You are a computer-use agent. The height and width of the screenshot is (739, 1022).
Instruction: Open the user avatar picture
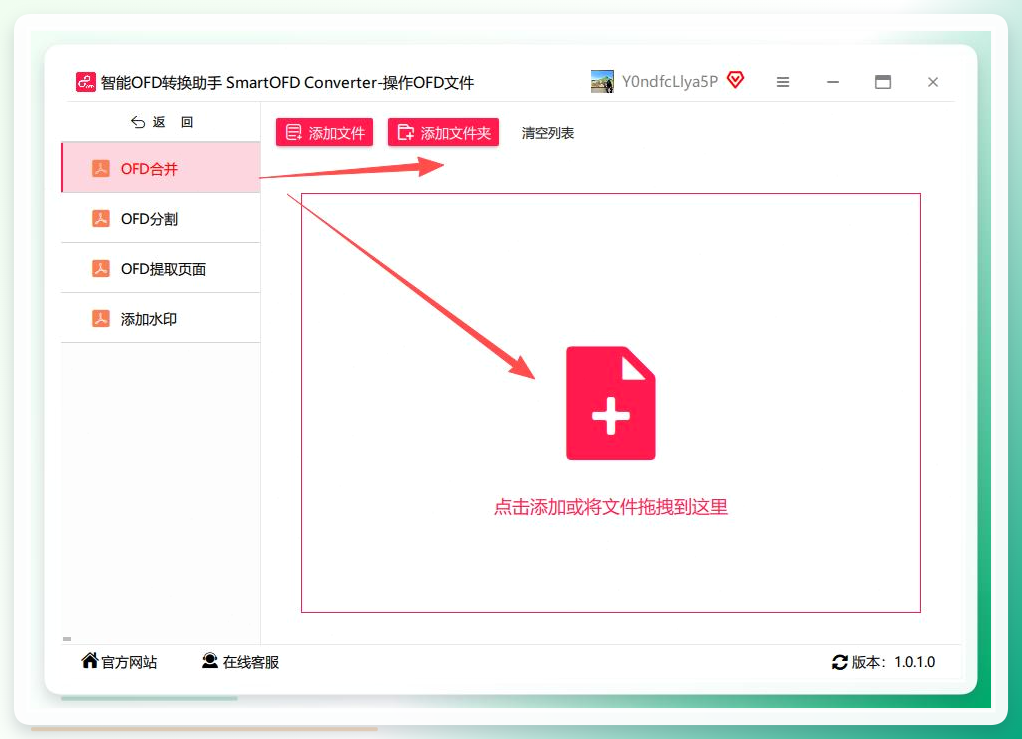coord(602,82)
